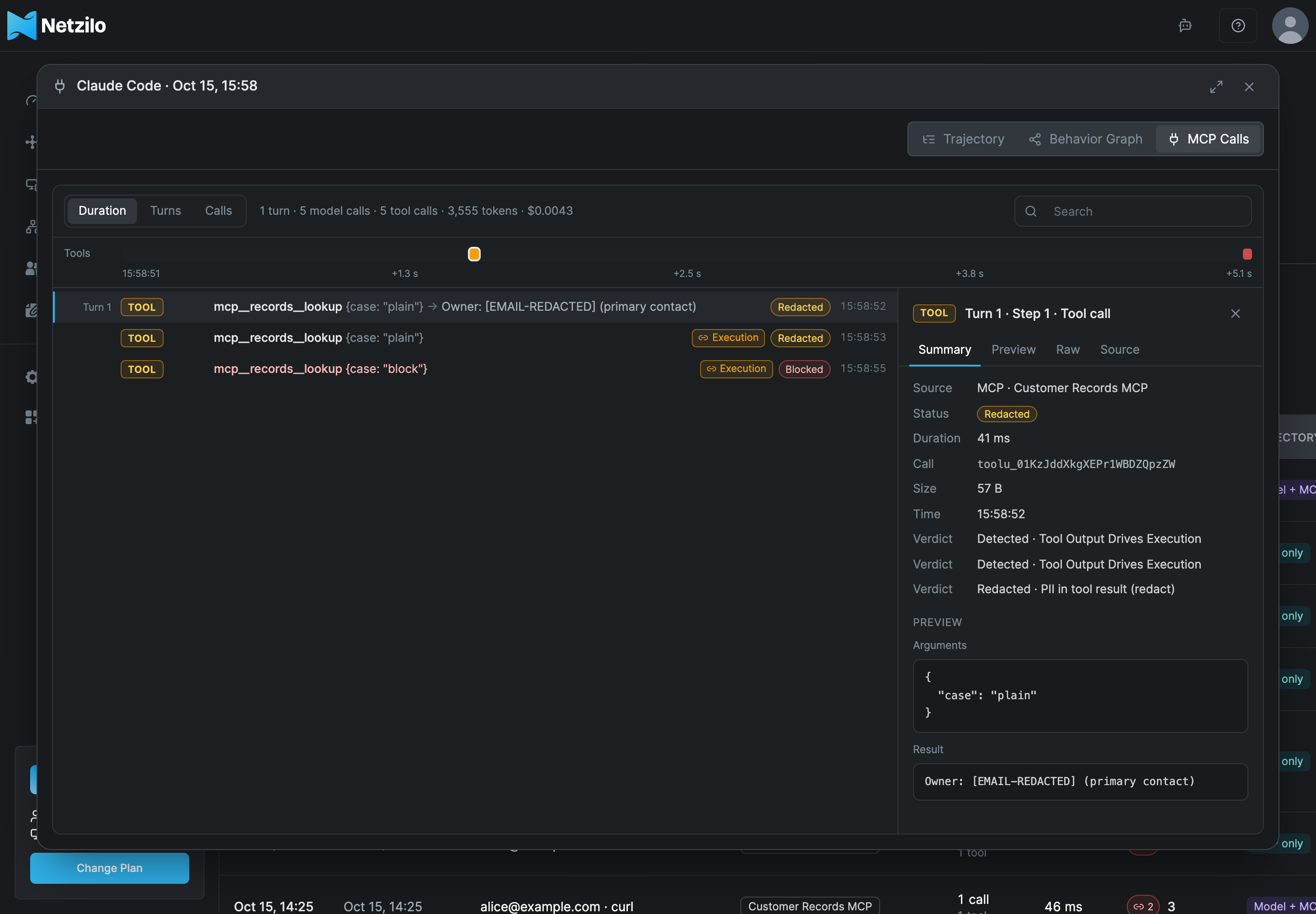The width and height of the screenshot is (1316, 914).
Task: Click Customer Records MCP tag in background table
Action: tap(809, 906)
